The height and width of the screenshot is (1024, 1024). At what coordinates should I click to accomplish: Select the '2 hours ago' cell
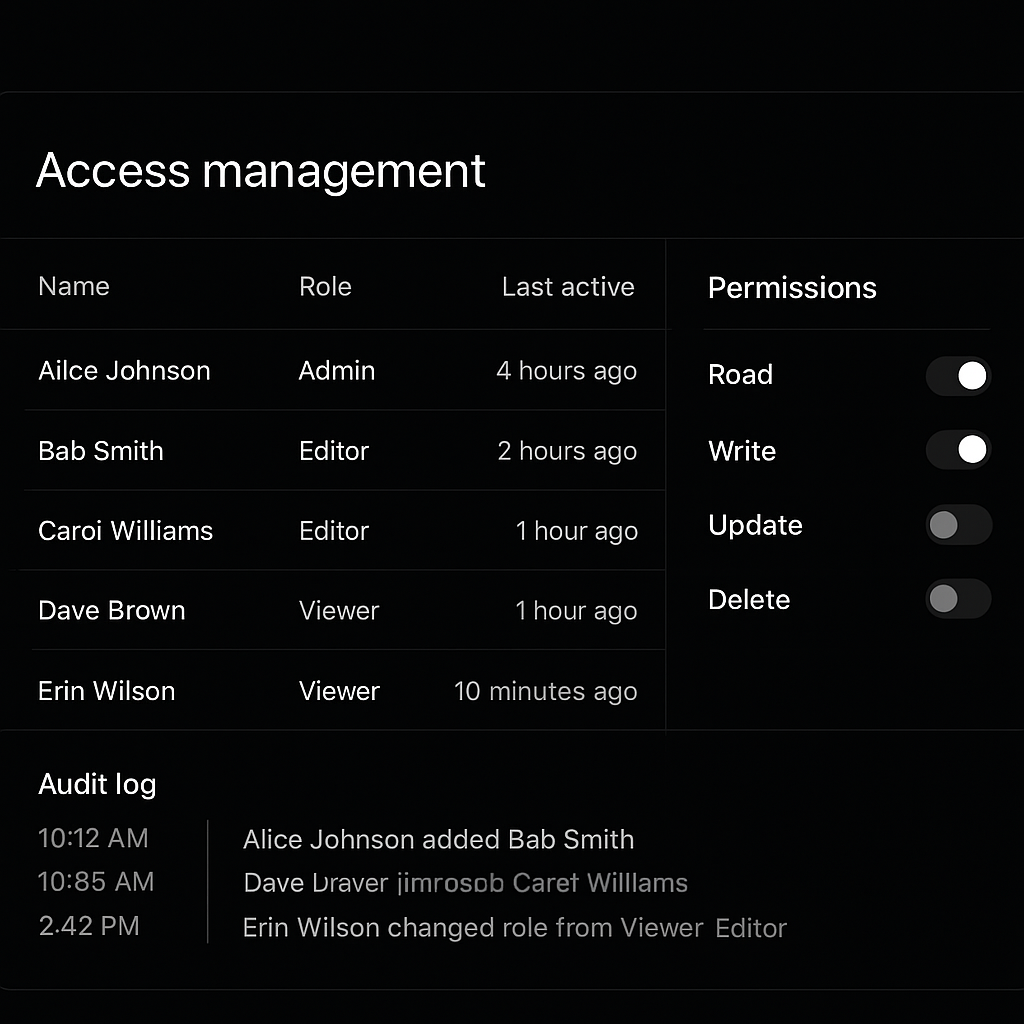click(x=567, y=451)
